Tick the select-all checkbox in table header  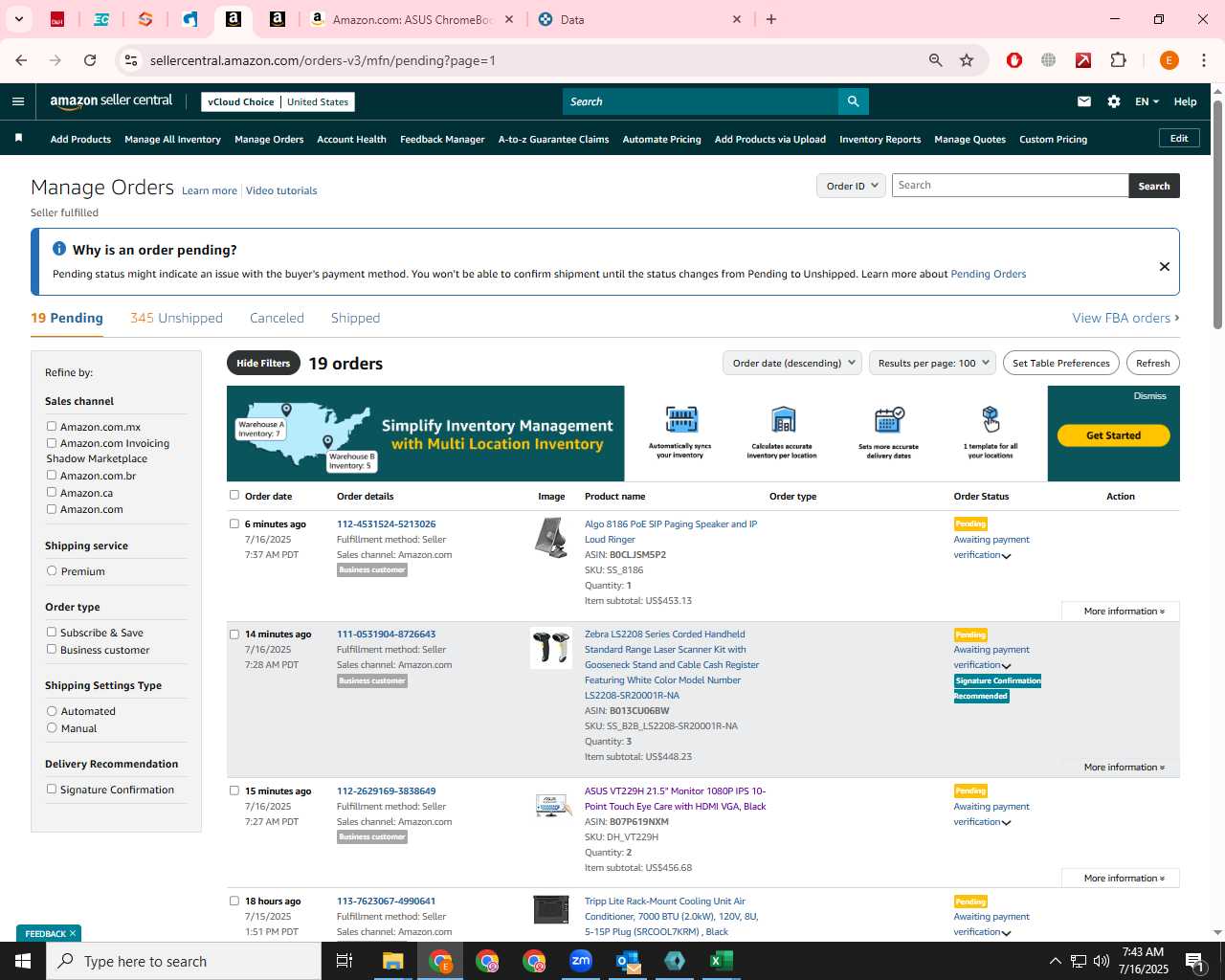tap(234, 495)
